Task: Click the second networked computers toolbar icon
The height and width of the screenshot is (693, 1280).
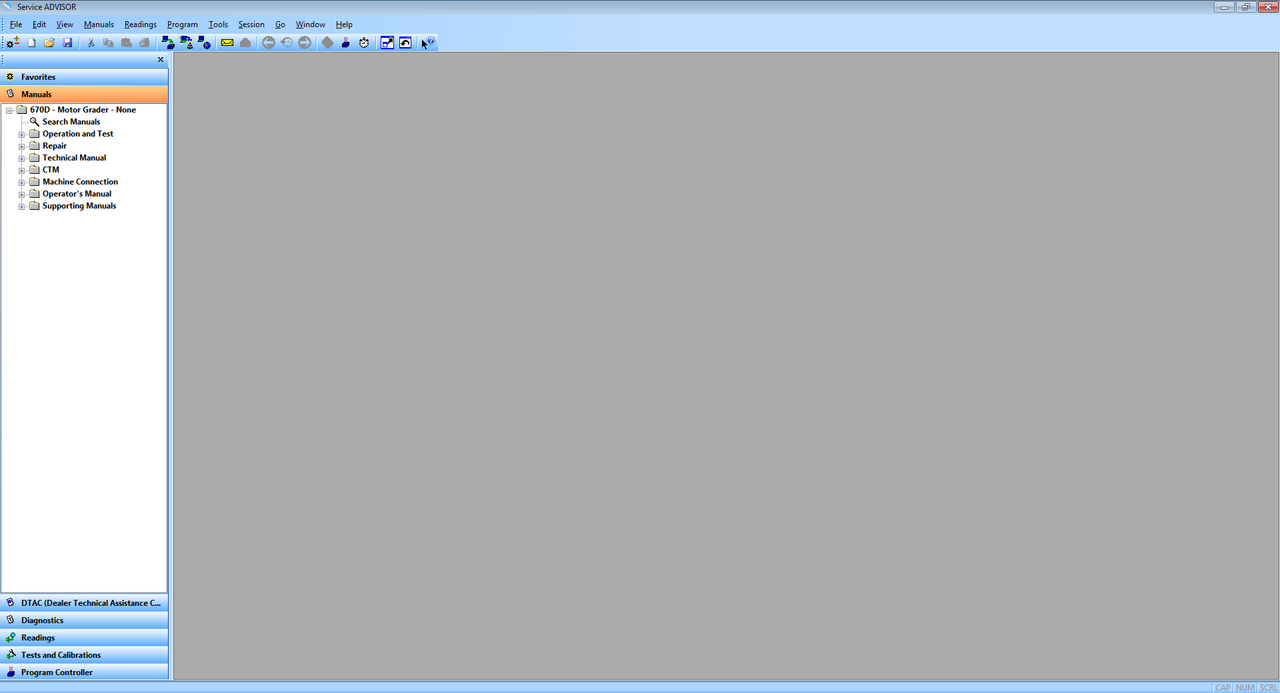Action: 186,43
